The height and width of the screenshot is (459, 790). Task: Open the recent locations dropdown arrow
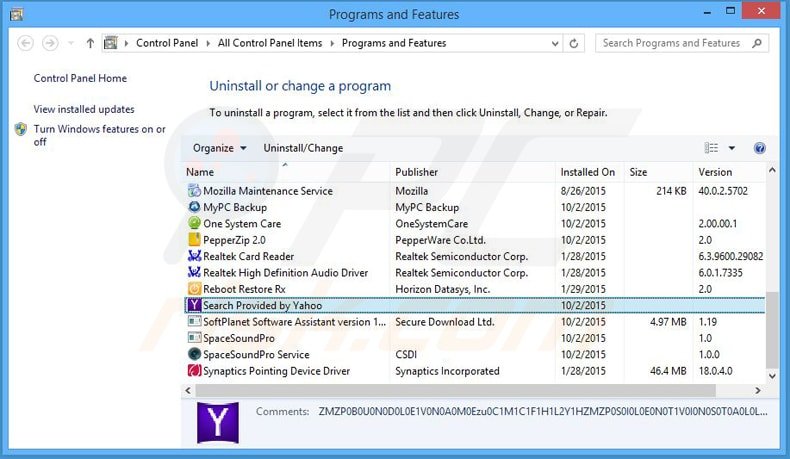pyautogui.click(x=71, y=43)
